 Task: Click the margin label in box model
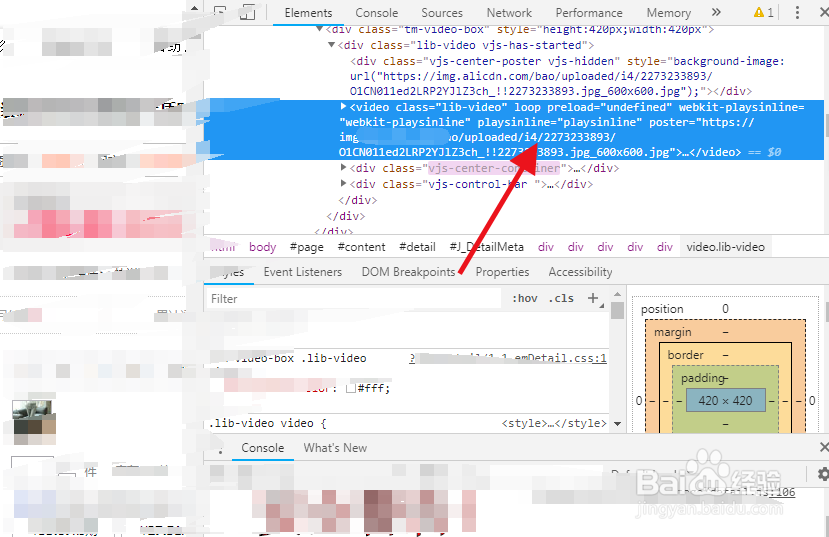(673, 332)
